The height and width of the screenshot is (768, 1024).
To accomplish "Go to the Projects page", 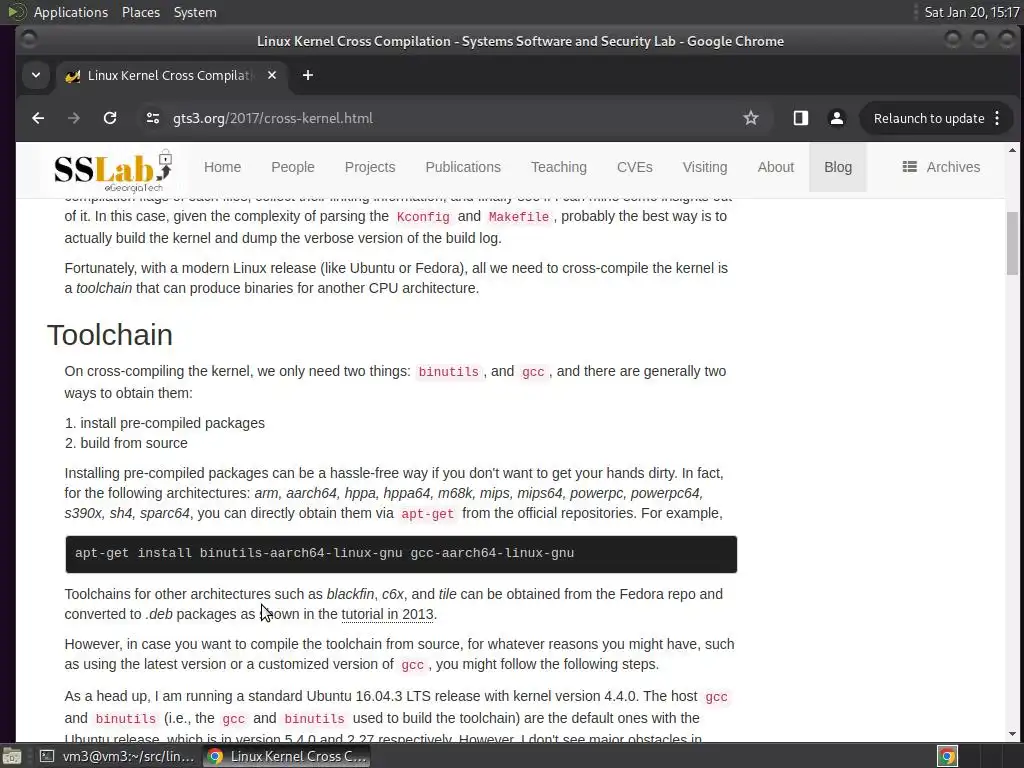I will pos(370,167).
